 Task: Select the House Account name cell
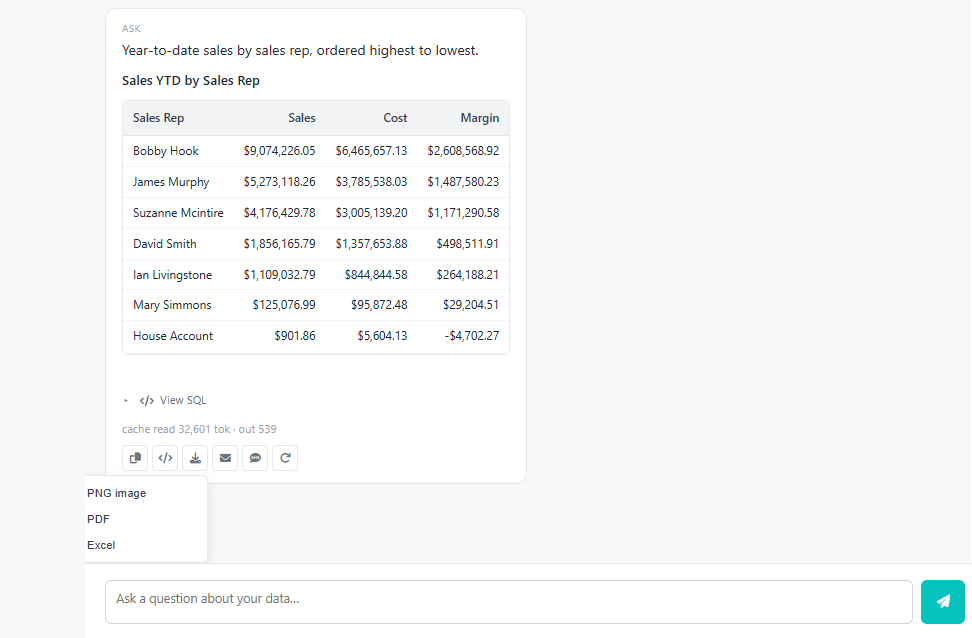(173, 336)
